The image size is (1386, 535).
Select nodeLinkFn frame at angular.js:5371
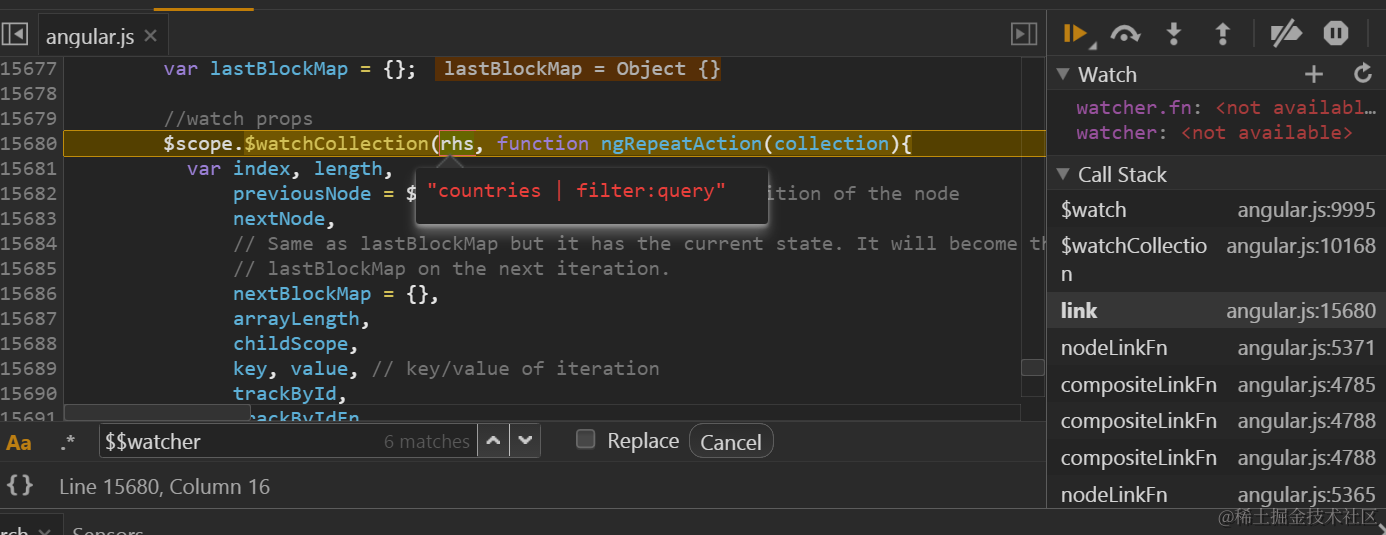point(1216,348)
